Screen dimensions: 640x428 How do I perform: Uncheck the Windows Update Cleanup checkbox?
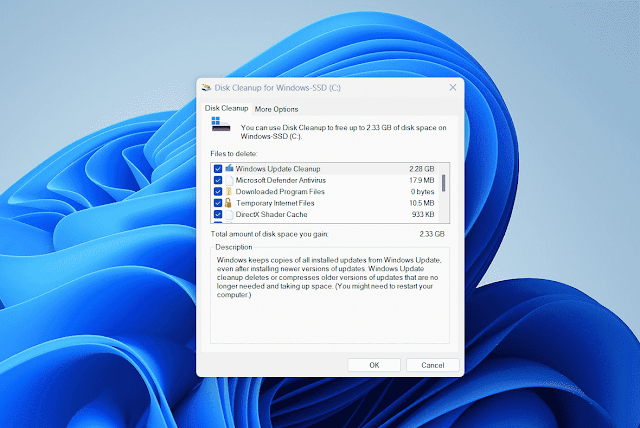tap(218, 169)
